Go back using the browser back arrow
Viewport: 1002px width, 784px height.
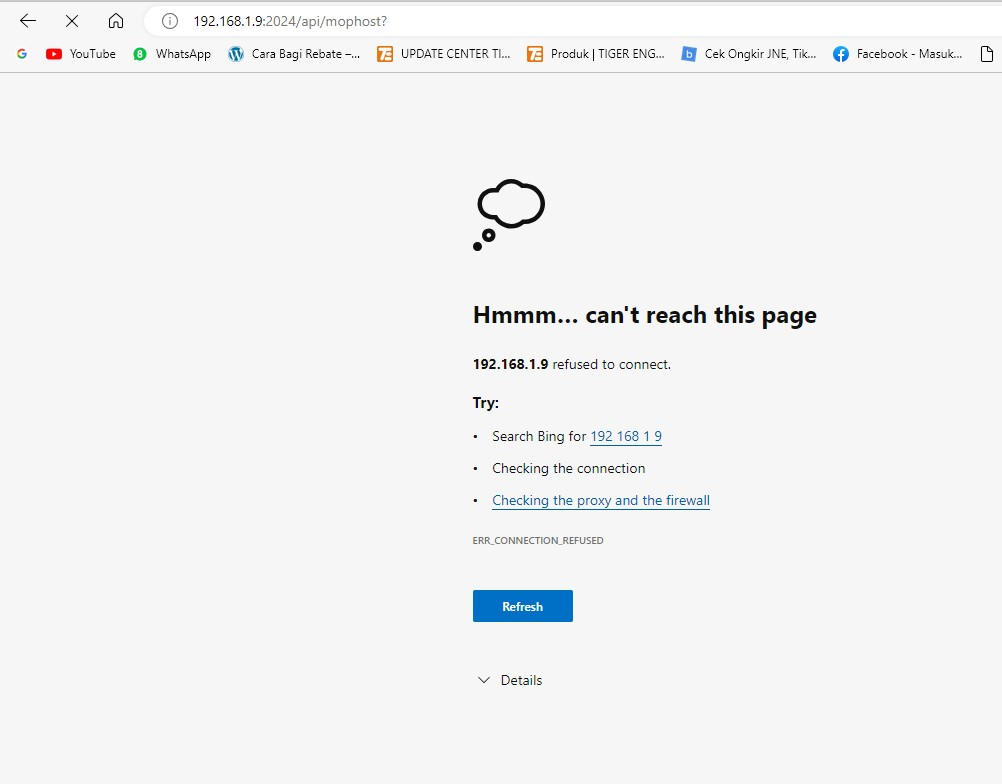coord(28,21)
